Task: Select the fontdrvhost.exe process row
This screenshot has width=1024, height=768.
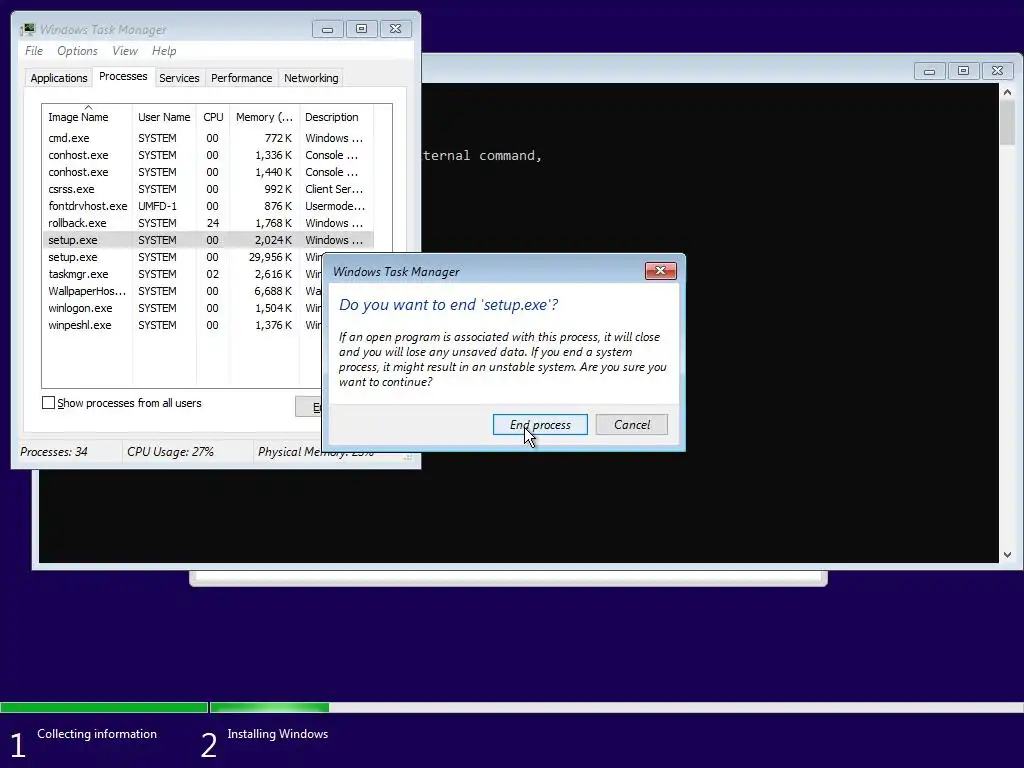Action: [x=208, y=206]
